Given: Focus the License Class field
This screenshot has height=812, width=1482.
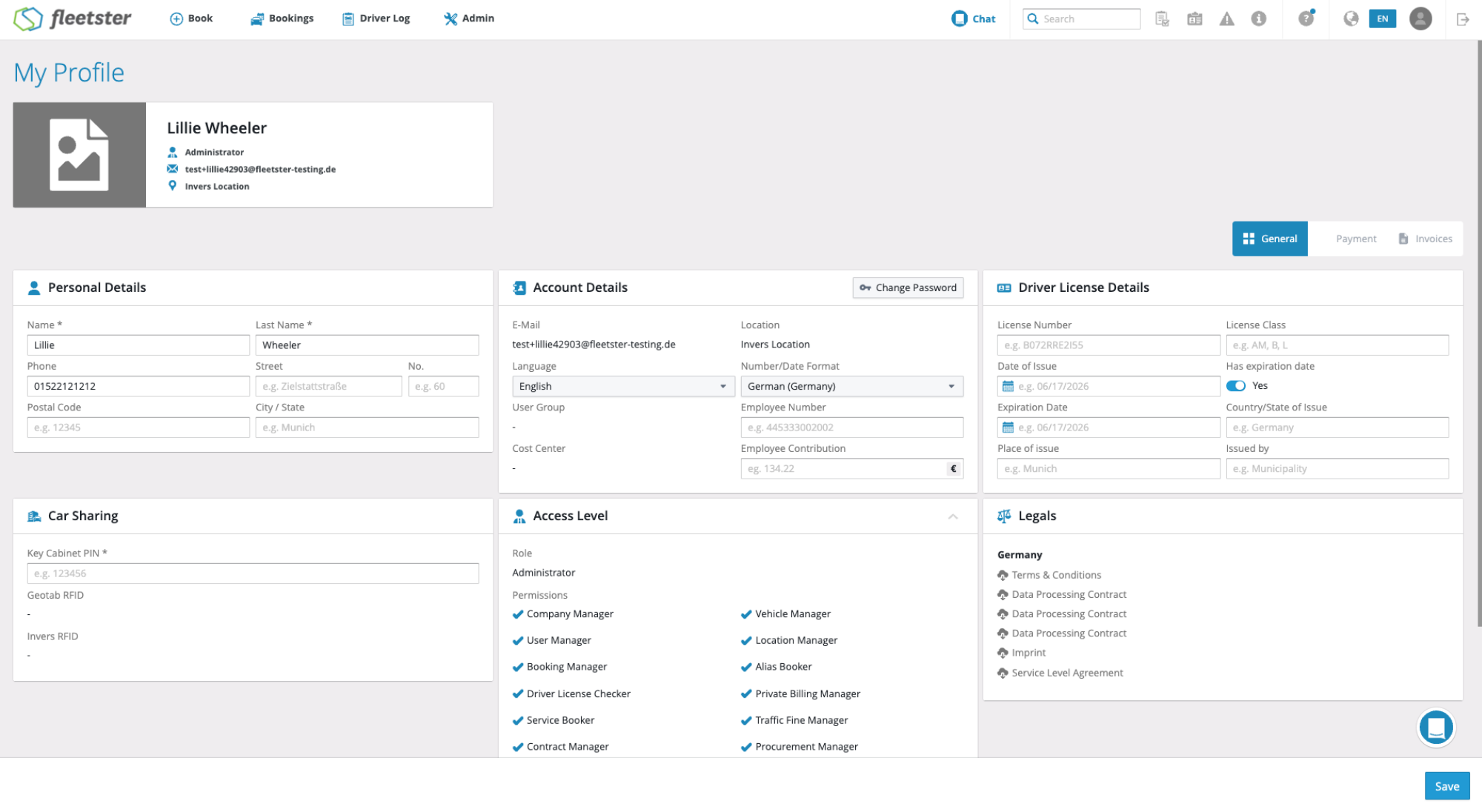Looking at the screenshot, I should pos(1337,345).
